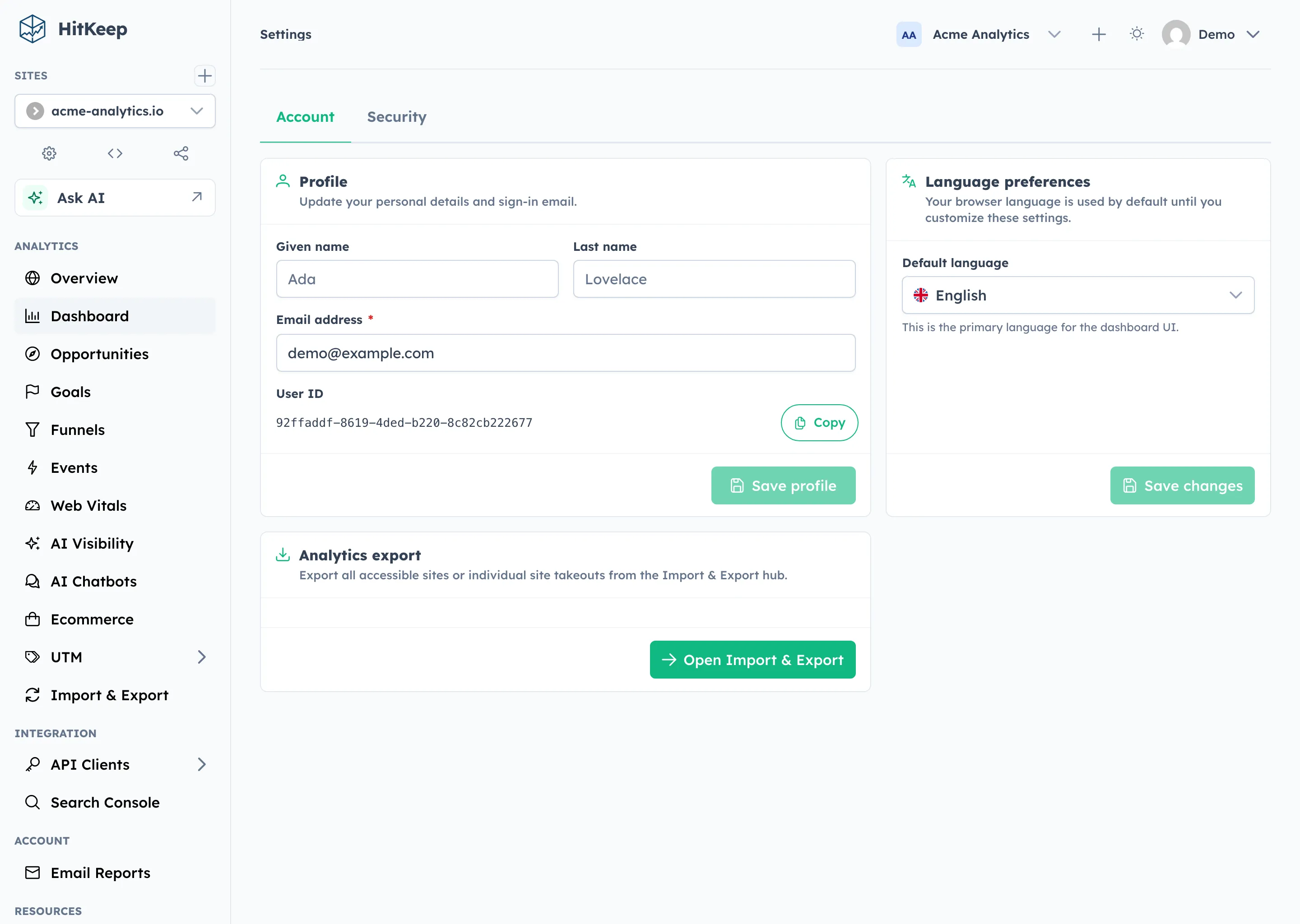Expand the API Clients submenu chevron
Image resolution: width=1300 pixels, height=924 pixels.
(x=201, y=764)
